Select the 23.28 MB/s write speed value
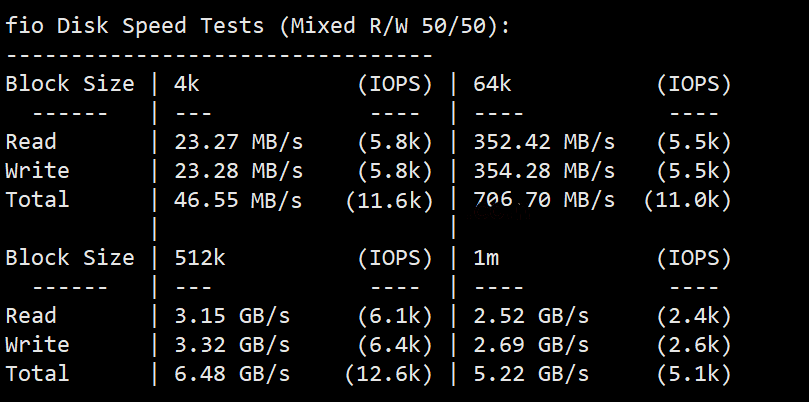 click(238, 171)
